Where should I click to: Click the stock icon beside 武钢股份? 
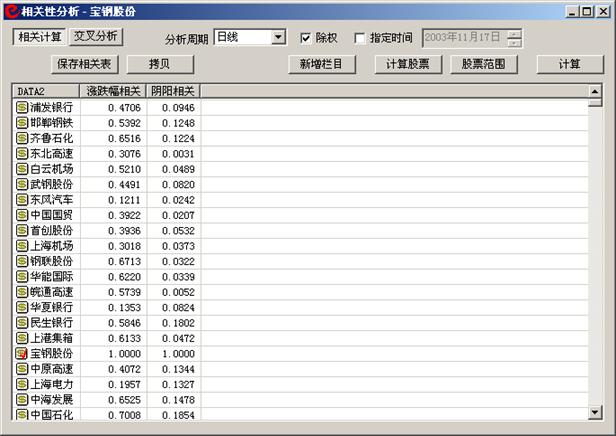click(x=22, y=184)
